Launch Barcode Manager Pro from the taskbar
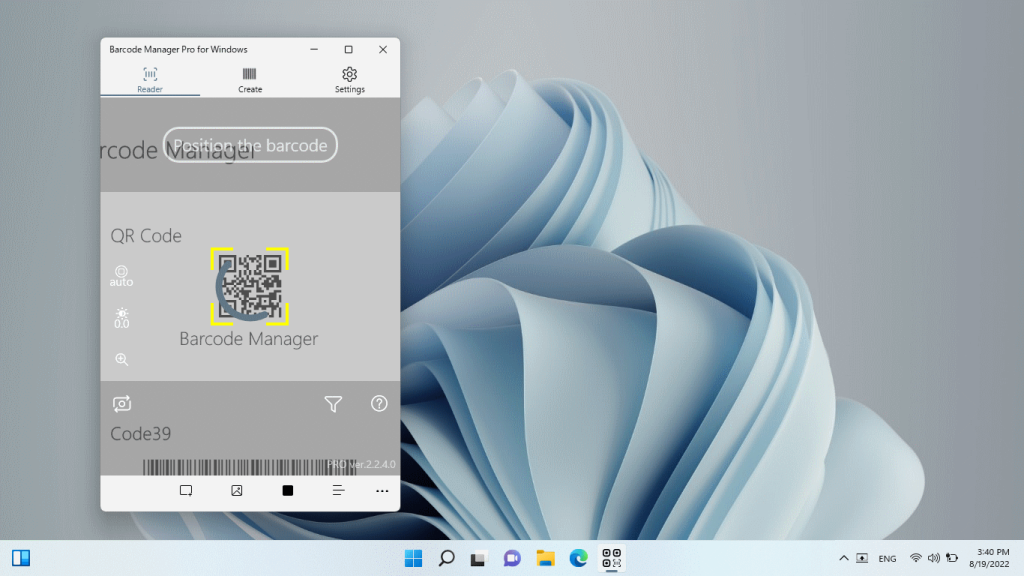The height and width of the screenshot is (576, 1024). coord(611,558)
